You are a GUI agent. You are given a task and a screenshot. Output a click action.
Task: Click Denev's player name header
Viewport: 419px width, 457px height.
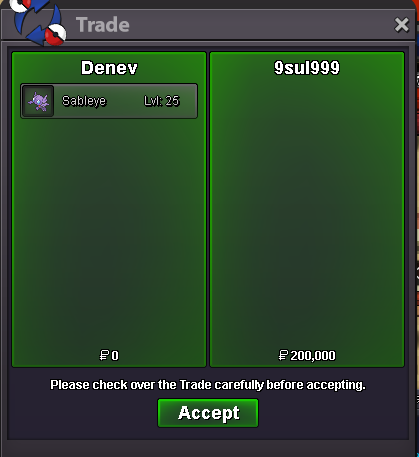coord(109,68)
